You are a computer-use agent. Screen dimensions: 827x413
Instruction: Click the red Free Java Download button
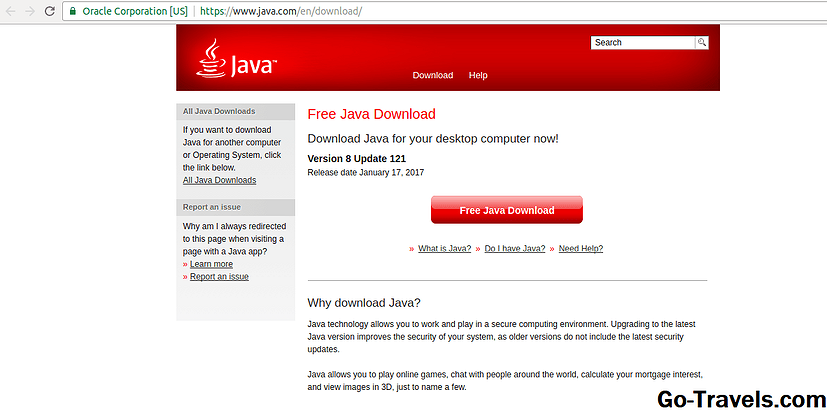coord(507,210)
